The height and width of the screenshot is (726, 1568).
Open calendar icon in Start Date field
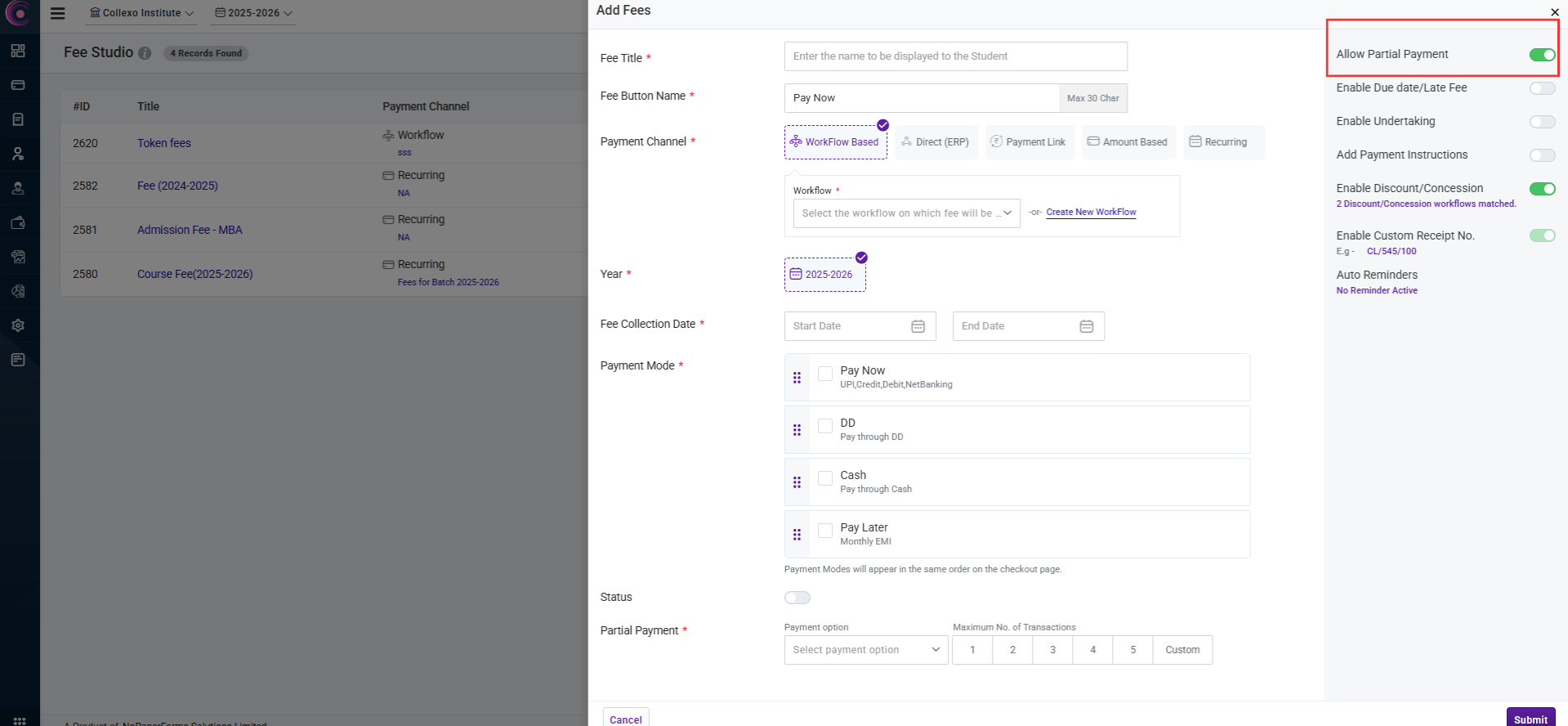point(918,326)
